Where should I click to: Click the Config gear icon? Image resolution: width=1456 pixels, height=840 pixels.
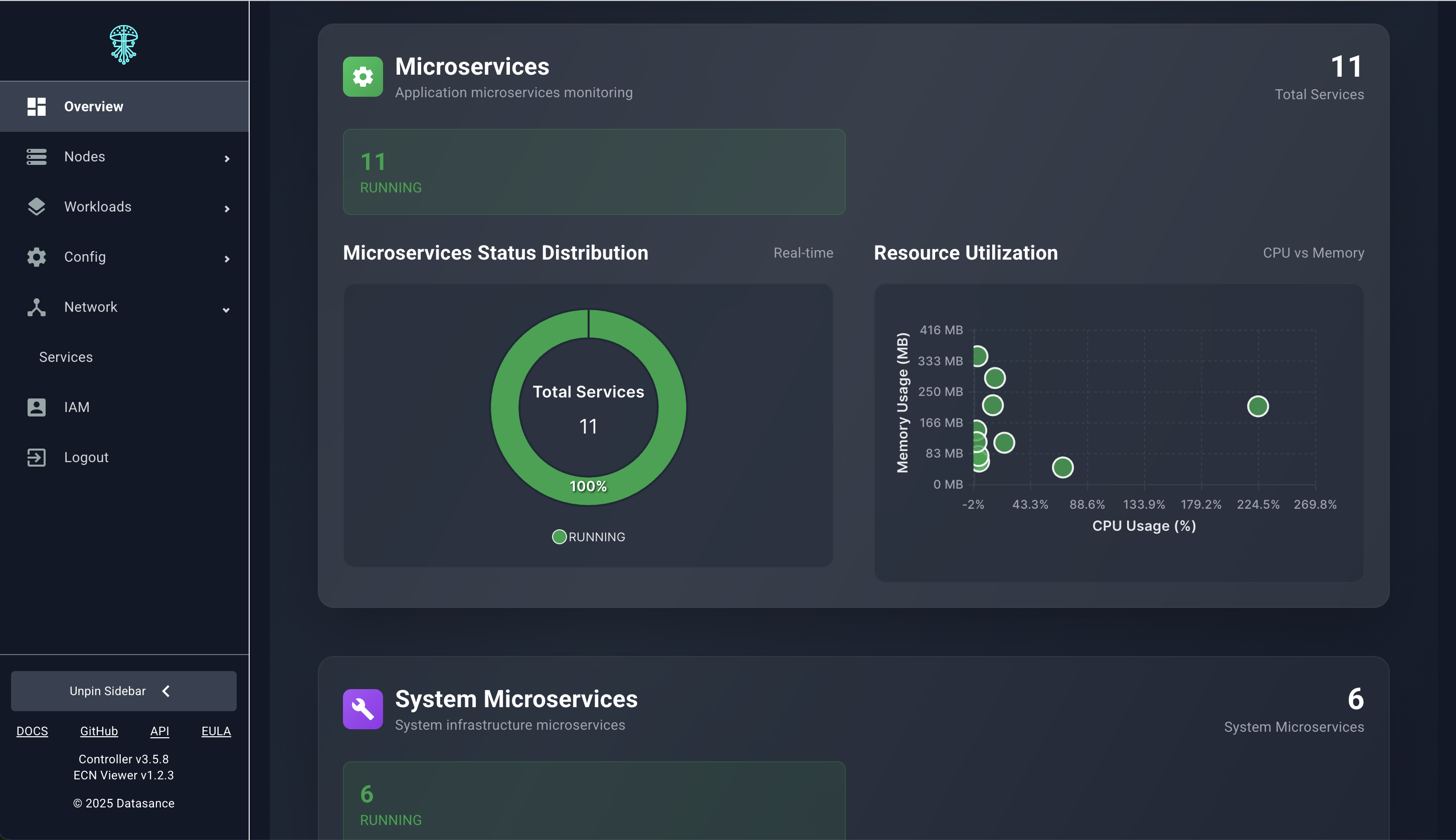tap(37, 257)
